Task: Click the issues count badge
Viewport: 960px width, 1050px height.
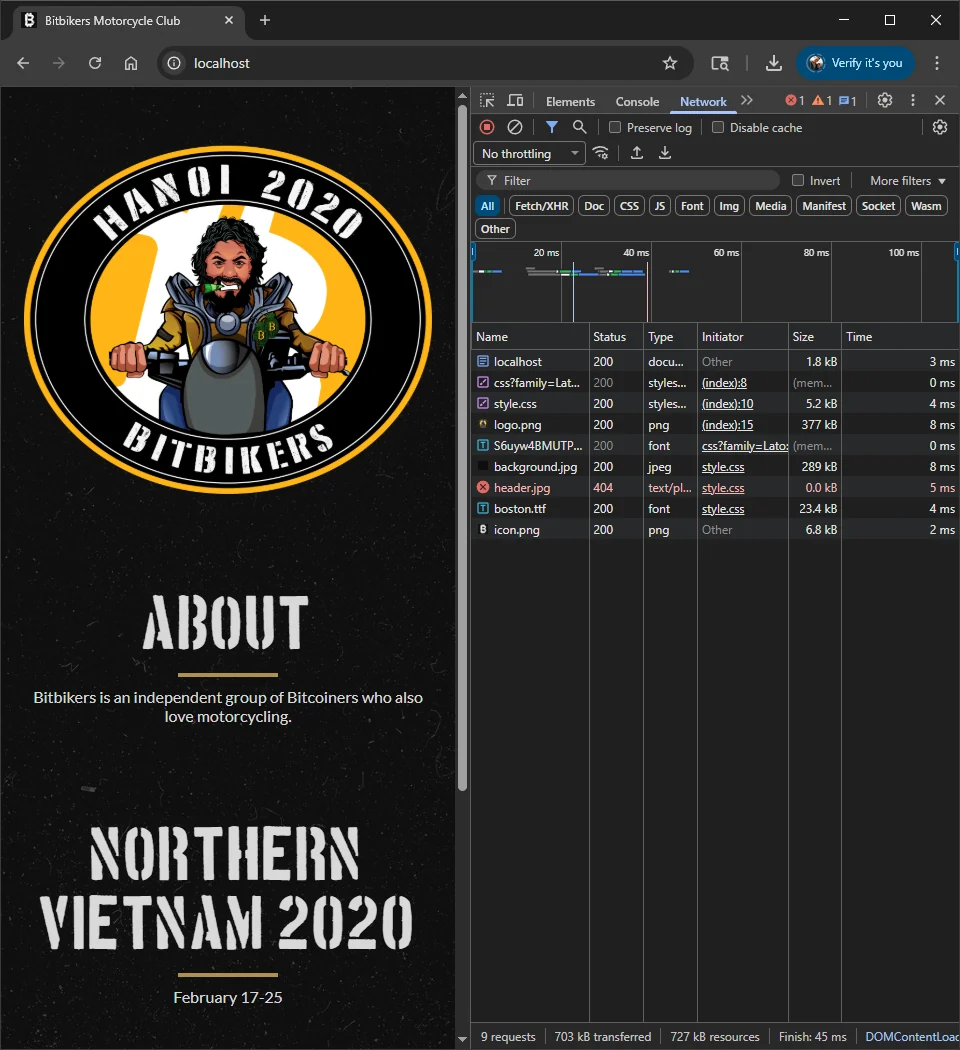Action: 848,100
